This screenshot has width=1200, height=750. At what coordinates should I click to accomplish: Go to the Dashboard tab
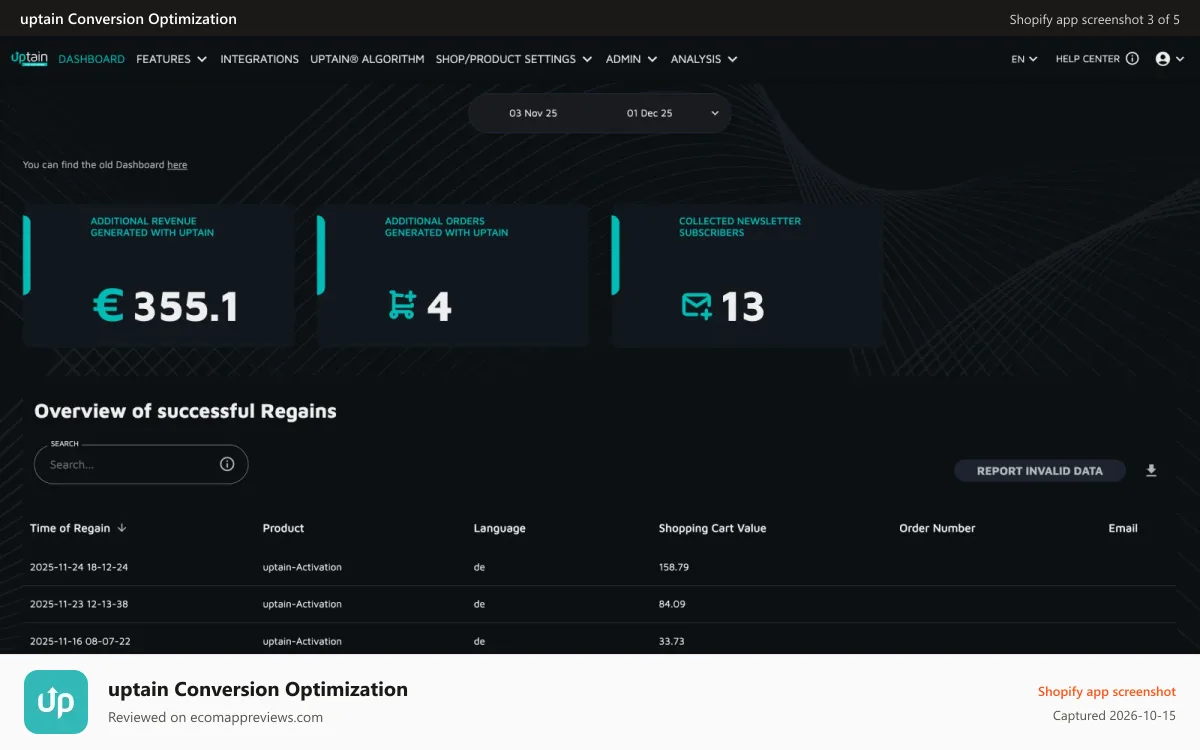coord(92,59)
